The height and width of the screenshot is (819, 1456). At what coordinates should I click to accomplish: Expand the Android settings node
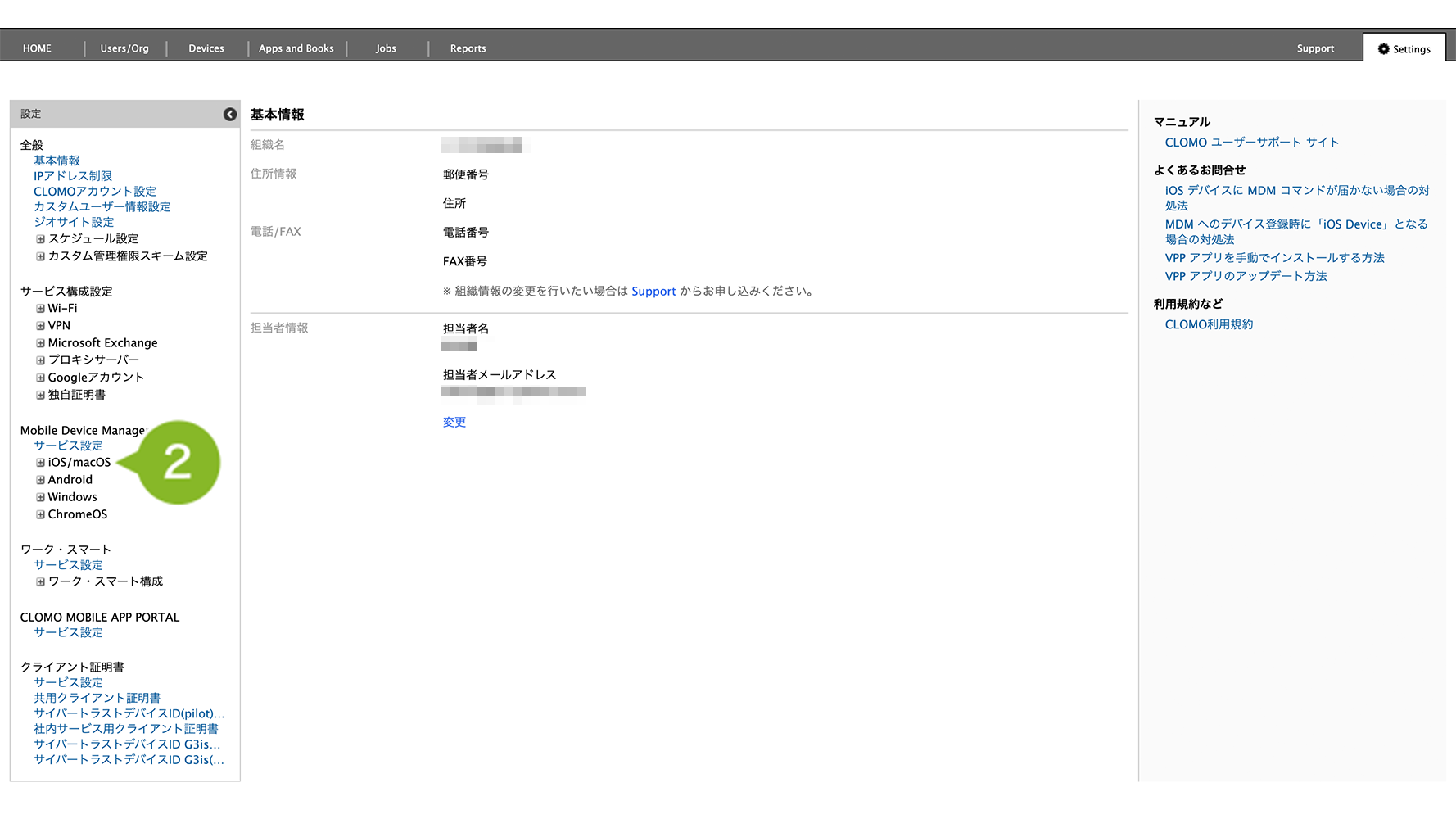point(40,480)
